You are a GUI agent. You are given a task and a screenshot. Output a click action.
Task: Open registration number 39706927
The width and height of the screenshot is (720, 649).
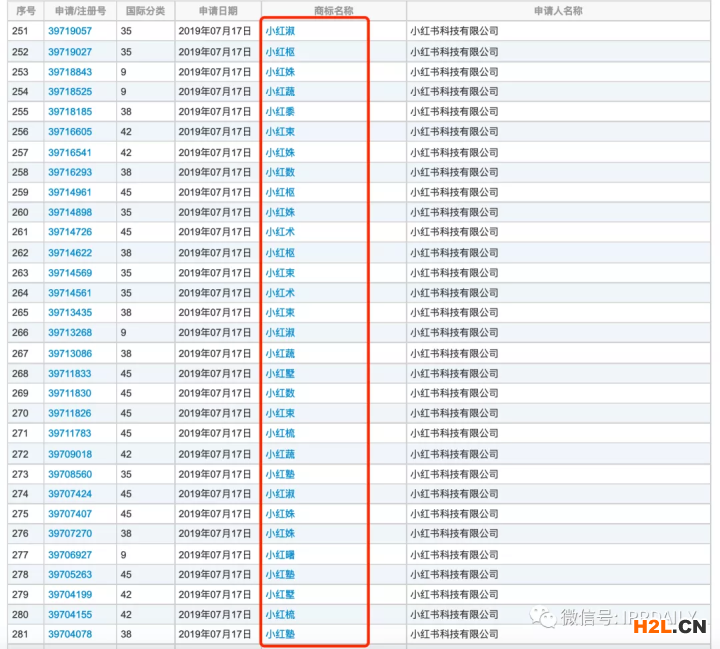tap(70, 555)
